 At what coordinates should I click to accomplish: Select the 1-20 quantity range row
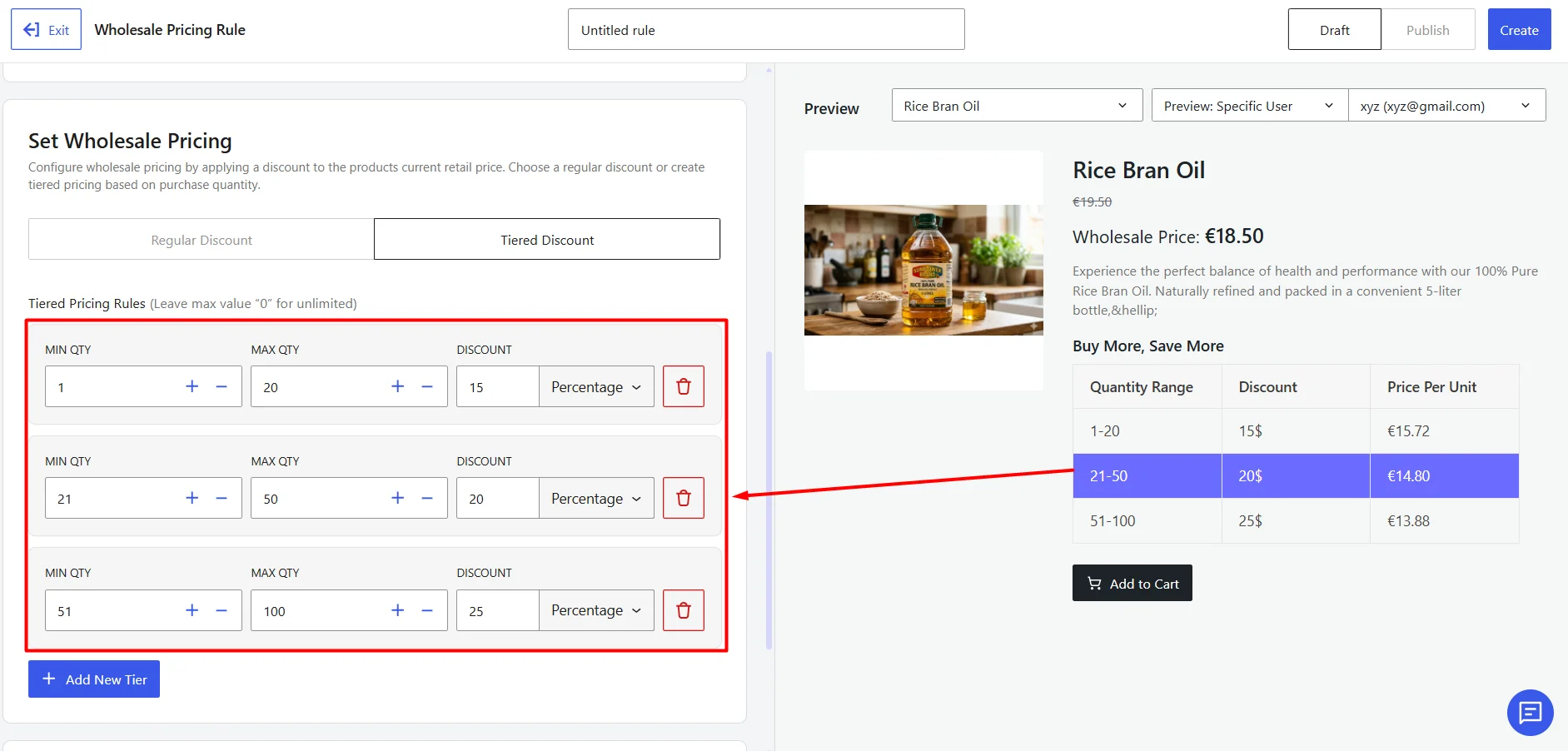click(x=1296, y=431)
